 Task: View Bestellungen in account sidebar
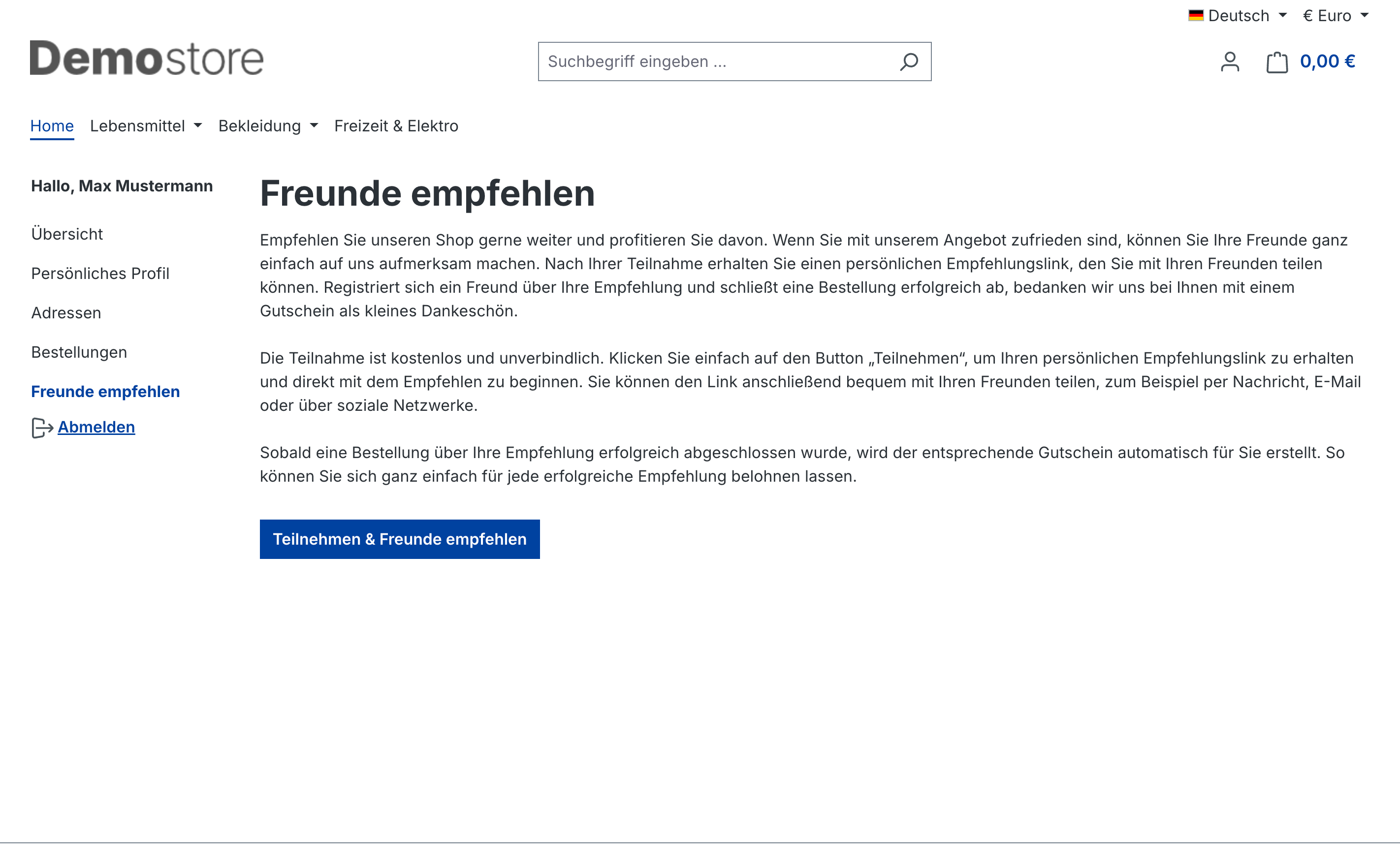[79, 352]
